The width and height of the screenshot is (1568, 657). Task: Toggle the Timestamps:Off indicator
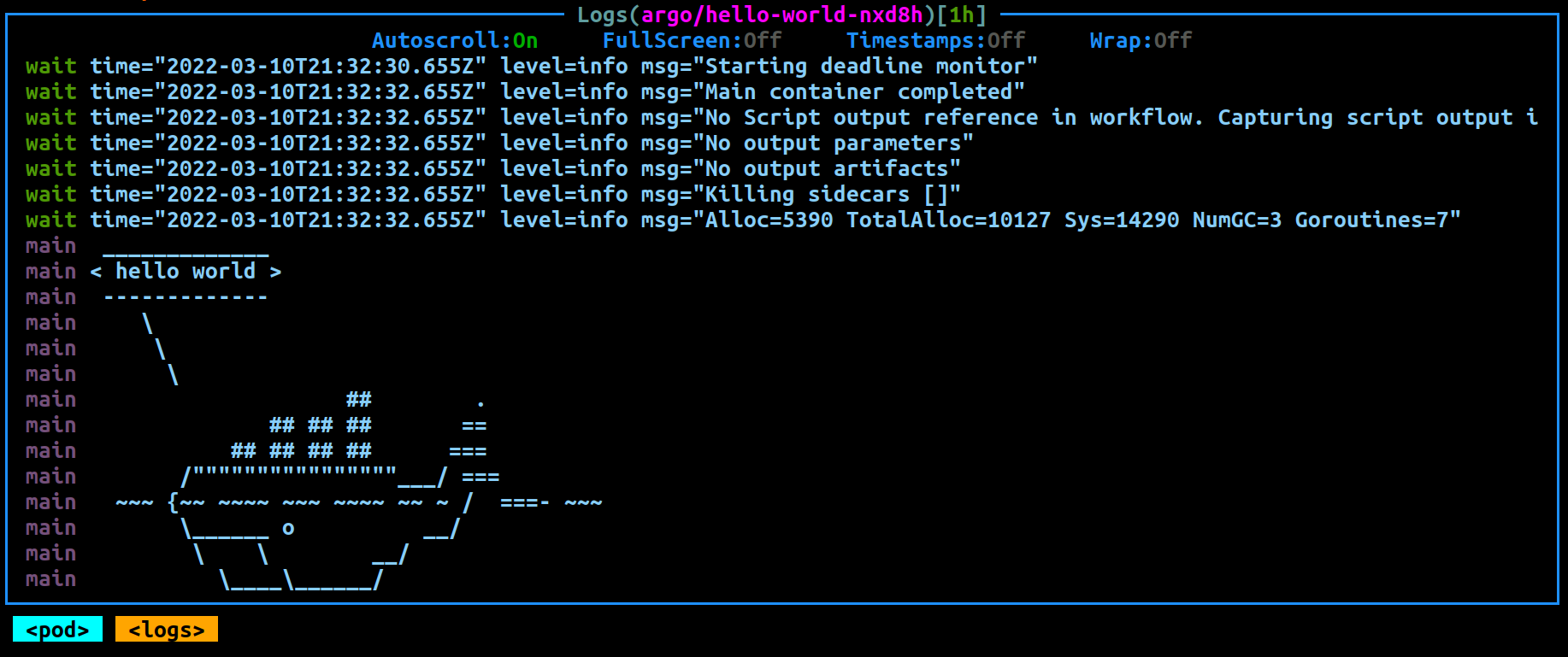935,40
